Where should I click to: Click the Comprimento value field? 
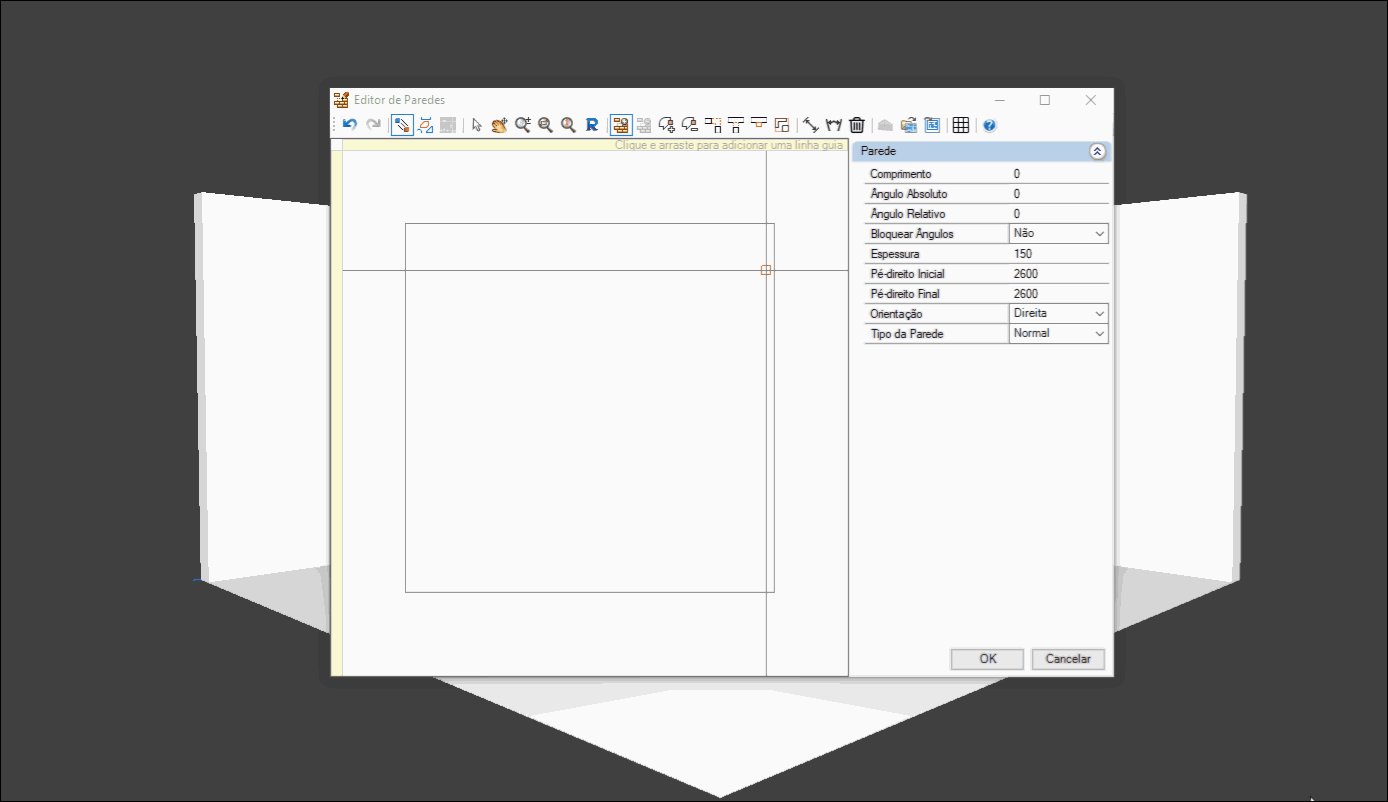tap(1059, 174)
